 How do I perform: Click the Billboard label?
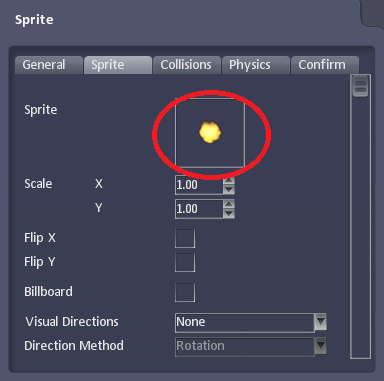click(48, 292)
